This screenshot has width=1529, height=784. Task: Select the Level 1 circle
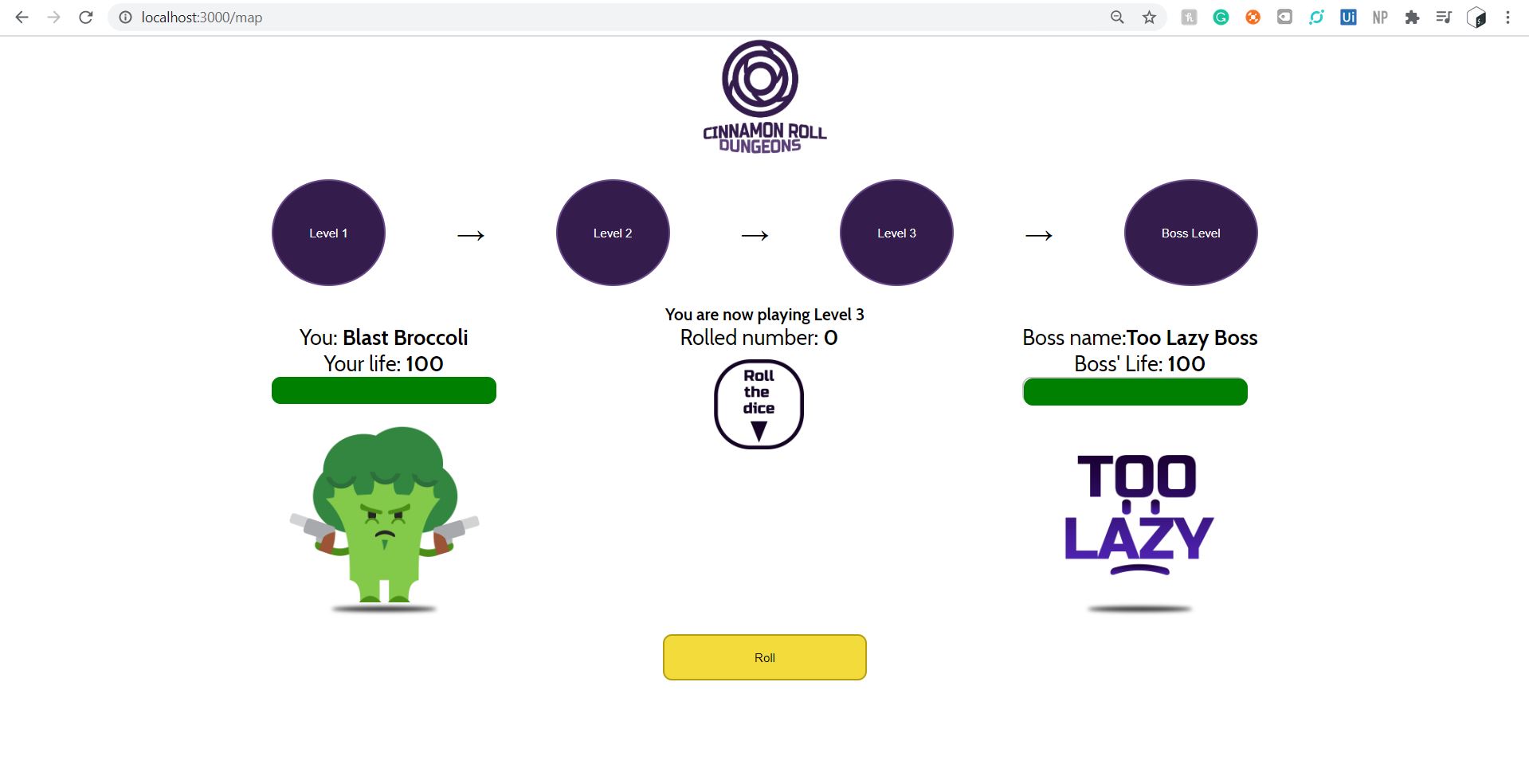click(328, 233)
